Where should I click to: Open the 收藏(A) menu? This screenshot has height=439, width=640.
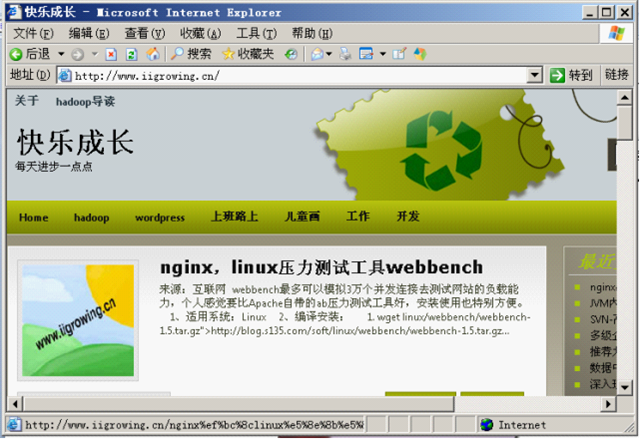tap(201, 33)
